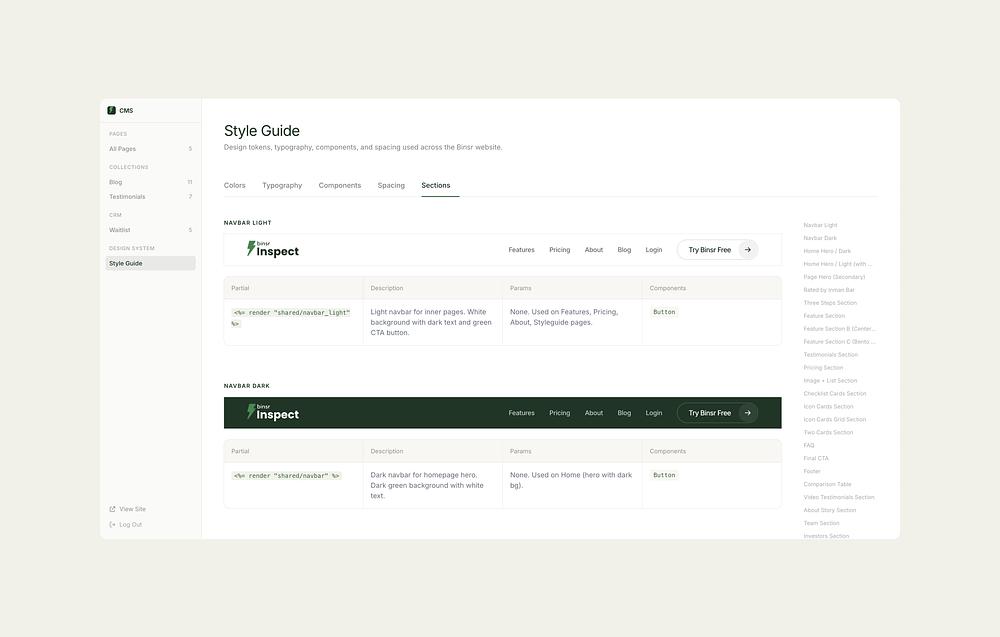Select the Spacing tab

pyautogui.click(x=391, y=186)
